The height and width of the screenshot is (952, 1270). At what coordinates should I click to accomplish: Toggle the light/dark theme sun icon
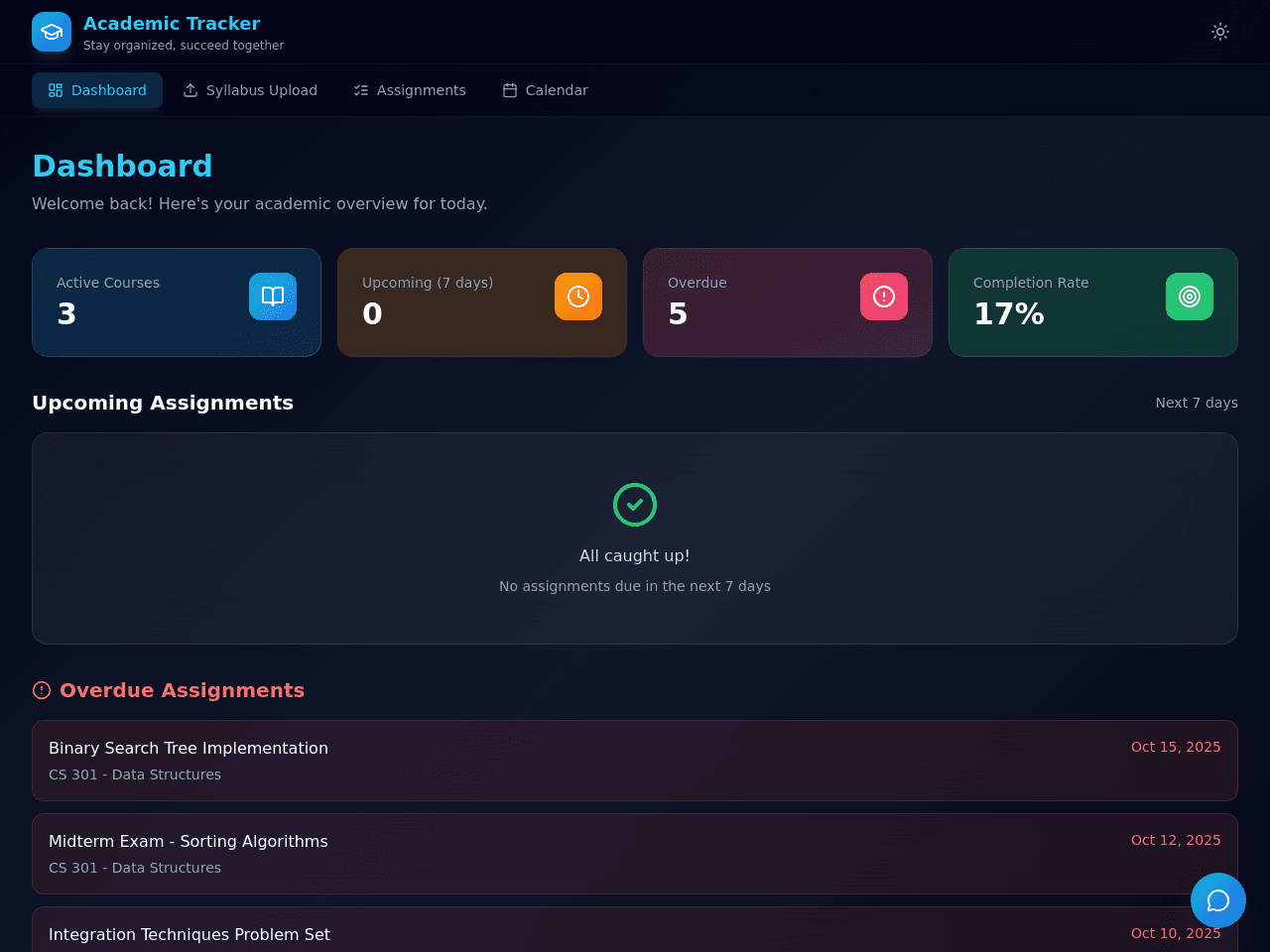pyautogui.click(x=1220, y=32)
